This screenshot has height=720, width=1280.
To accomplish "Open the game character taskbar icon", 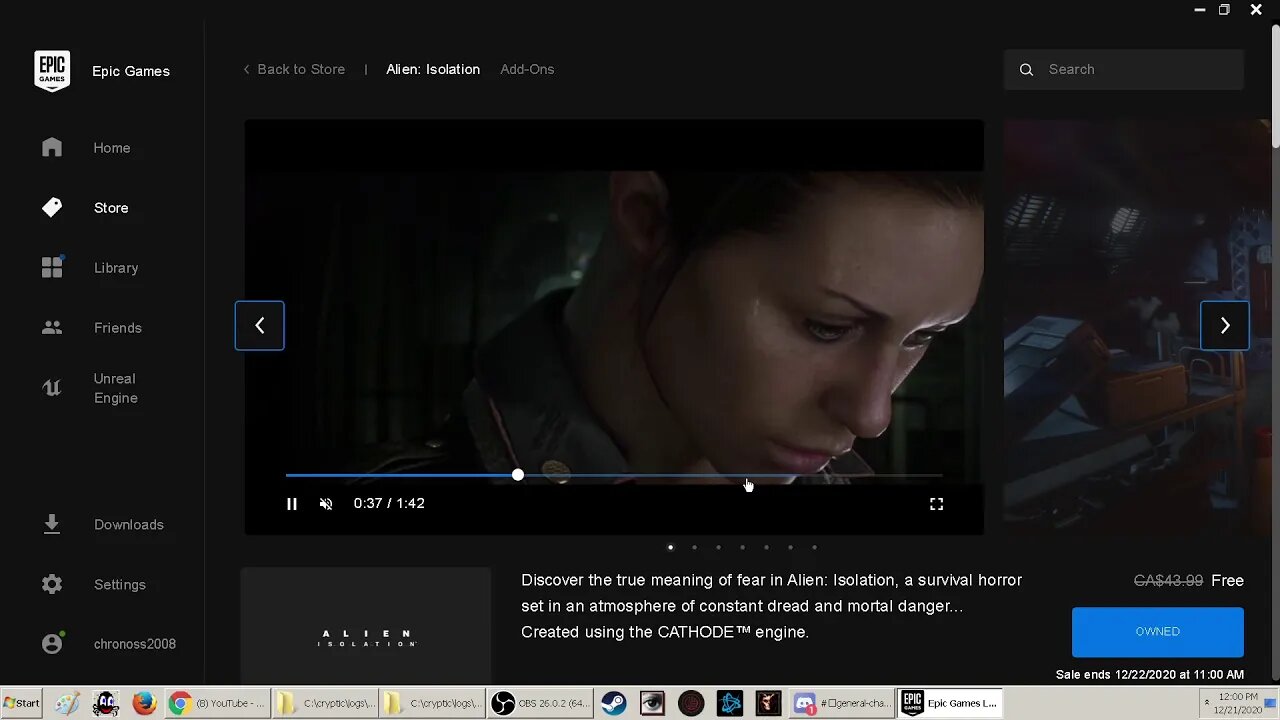I will pyautogui.click(x=768, y=704).
